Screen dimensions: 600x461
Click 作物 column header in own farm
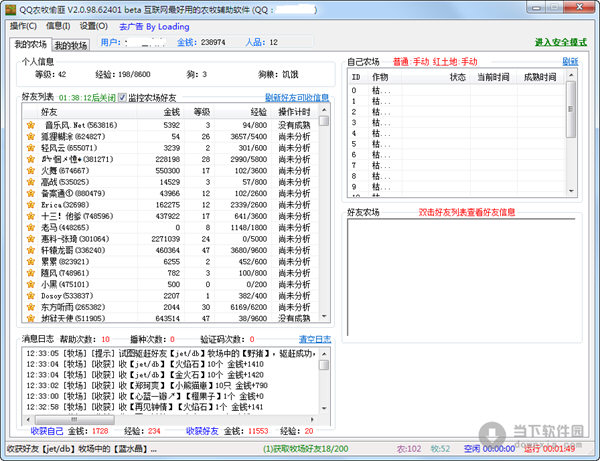[385, 77]
